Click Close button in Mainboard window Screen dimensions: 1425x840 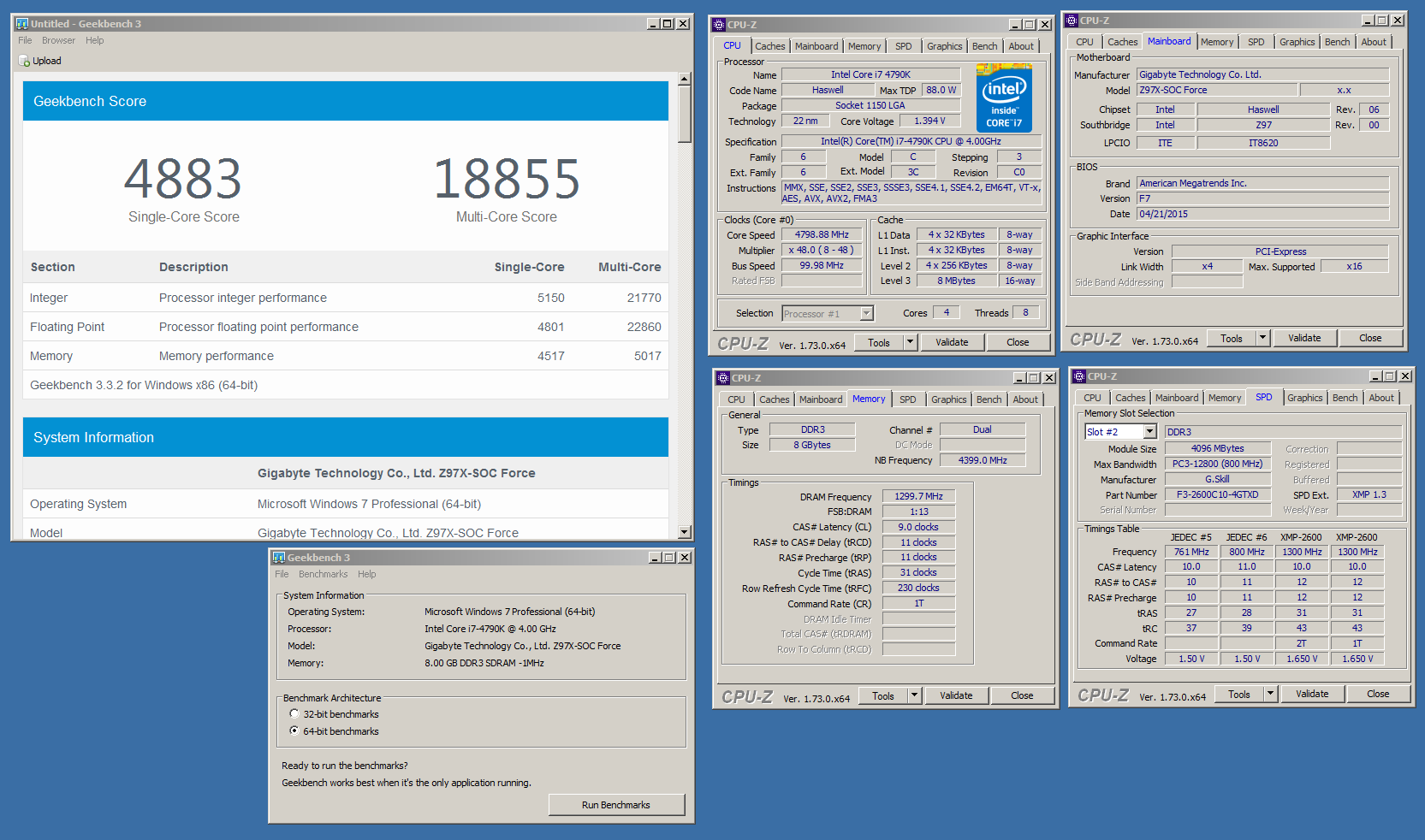(x=1370, y=339)
